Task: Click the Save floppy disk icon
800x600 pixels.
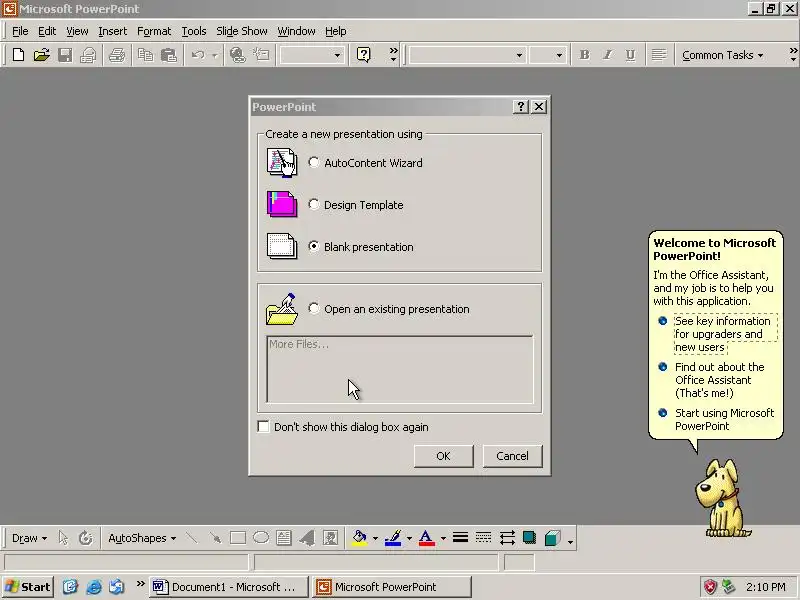Action: [x=65, y=55]
